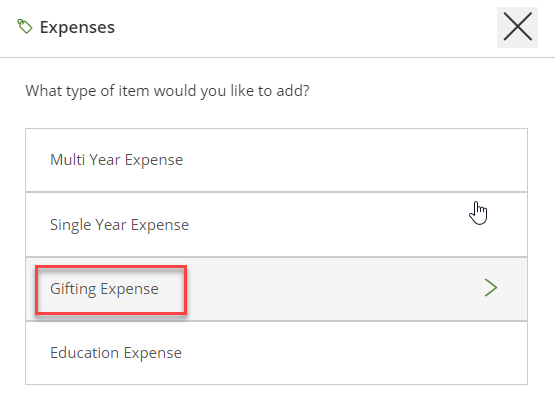Add an Education Expense item
This screenshot has height=415, width=555.
click(x=276, y=353)
